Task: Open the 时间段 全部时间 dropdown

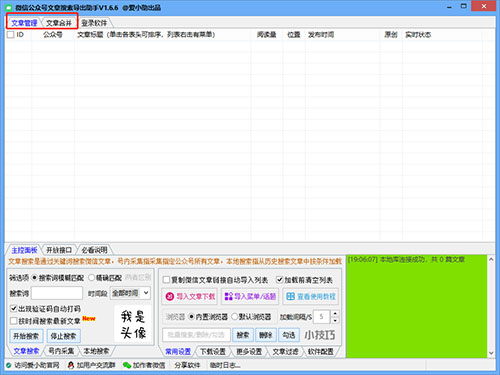Action: 130,293
